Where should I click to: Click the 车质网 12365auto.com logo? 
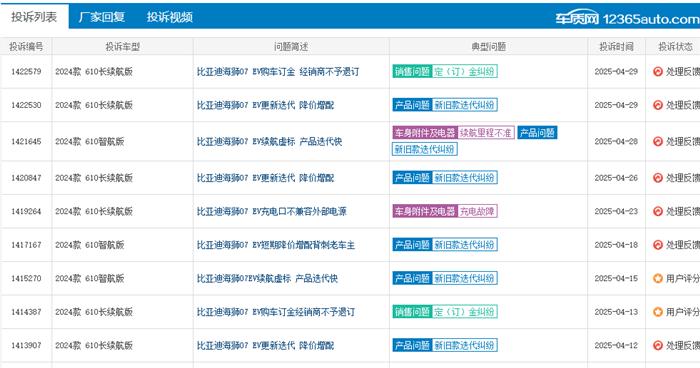click(627, 18)
